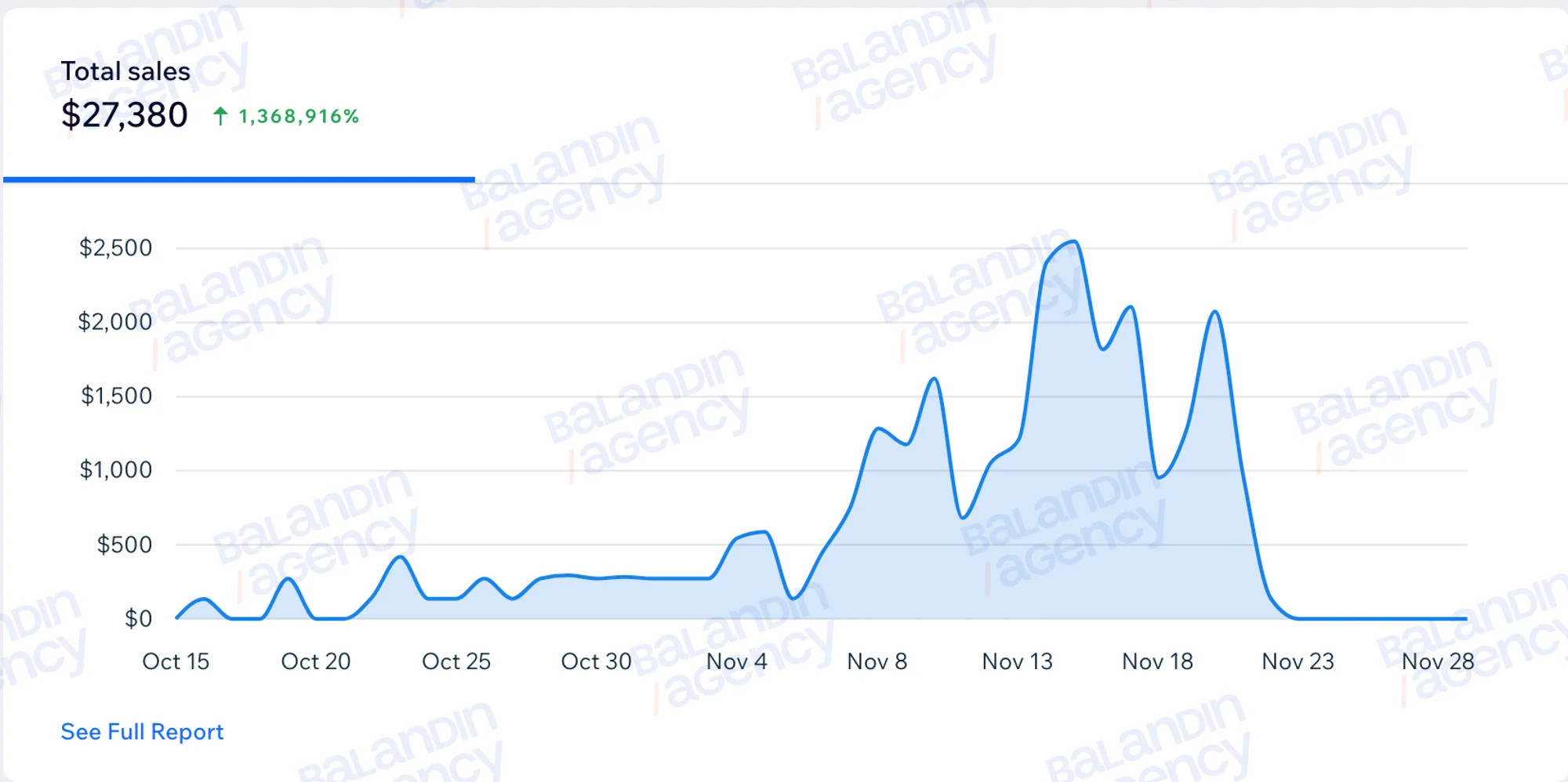Click the Oct 20 date label

pos(316,661)
